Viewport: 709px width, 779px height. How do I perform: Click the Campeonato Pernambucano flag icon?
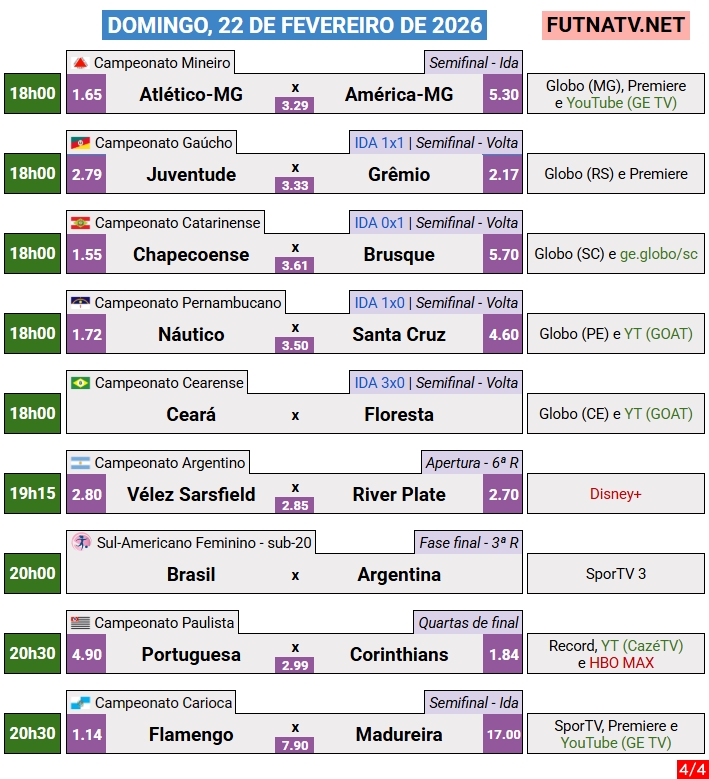[x=81, y=303]
